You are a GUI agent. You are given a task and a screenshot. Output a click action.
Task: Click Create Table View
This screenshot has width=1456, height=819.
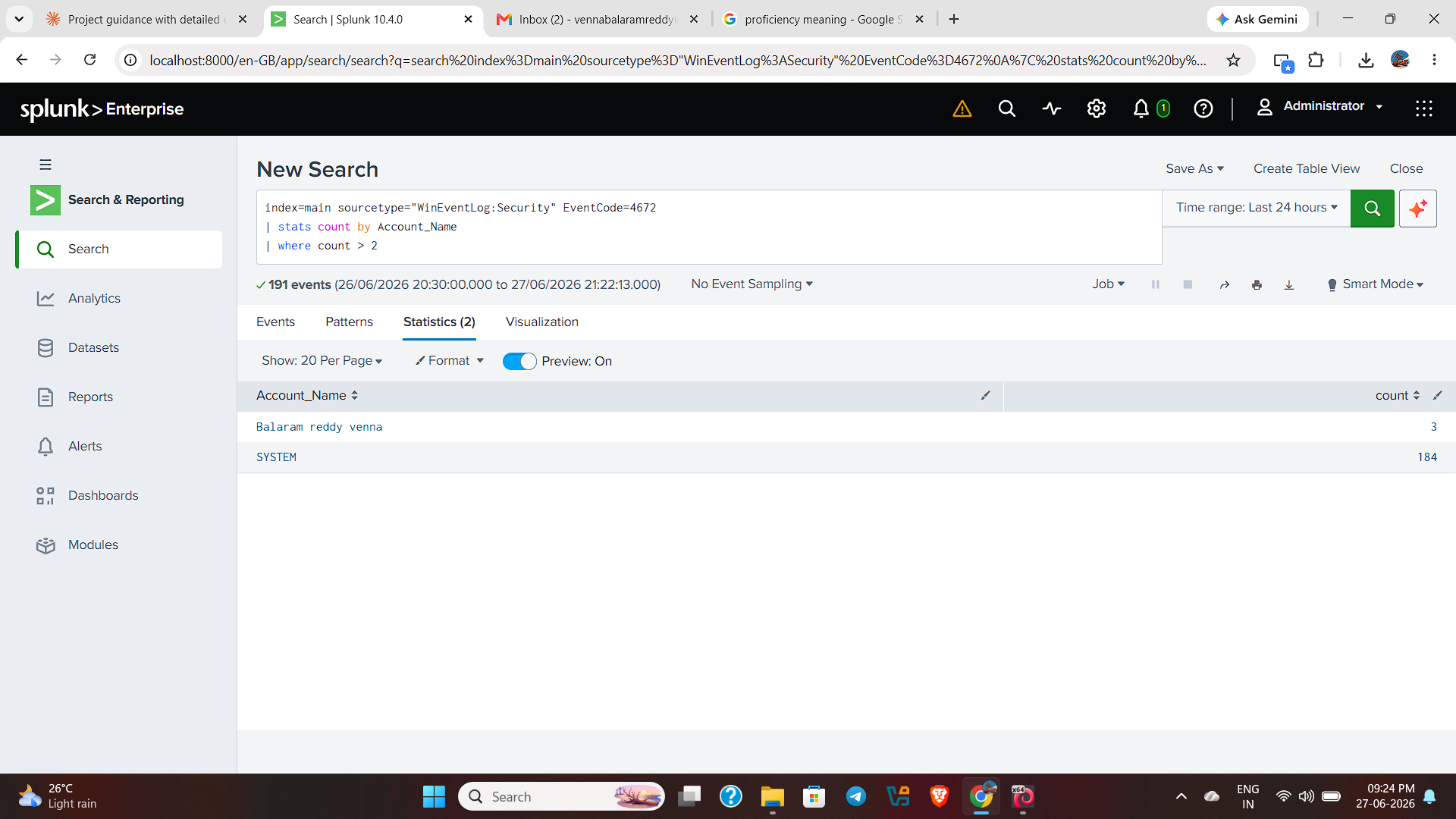[1306, 168]
